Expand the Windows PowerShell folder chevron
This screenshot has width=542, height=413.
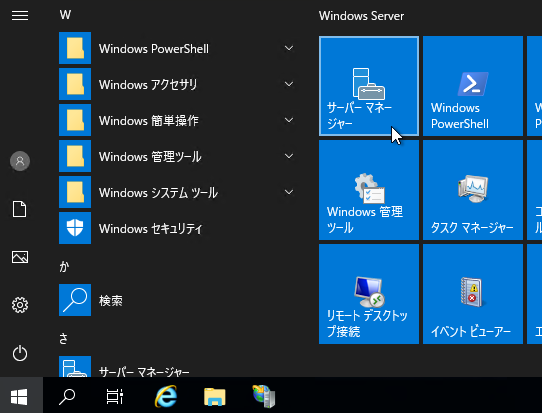click(x=289, y=48)
